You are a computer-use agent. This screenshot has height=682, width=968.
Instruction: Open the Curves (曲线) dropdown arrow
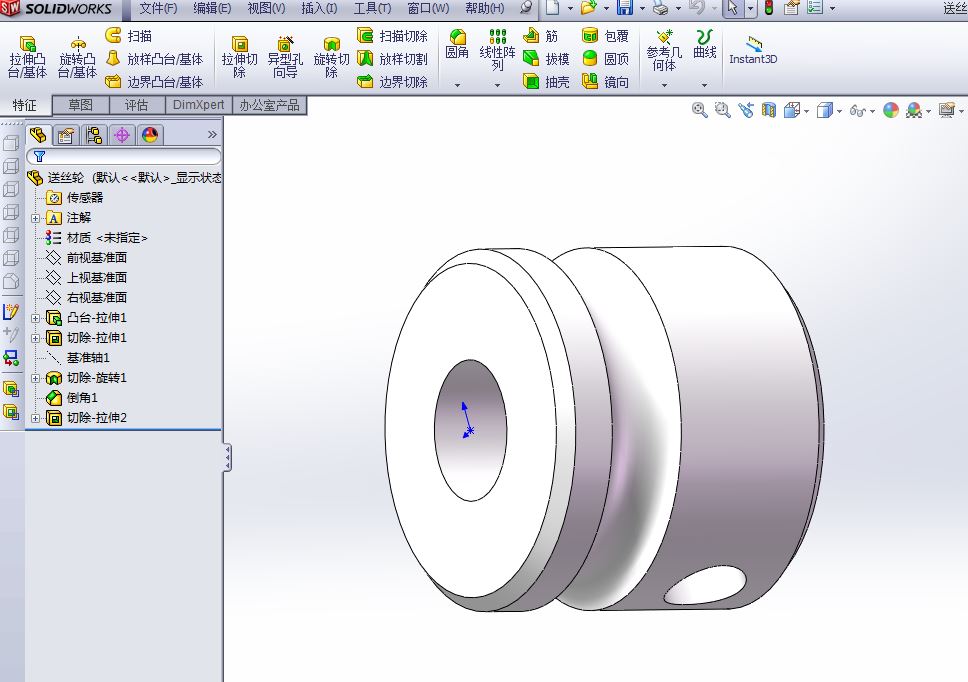point(704,85)
